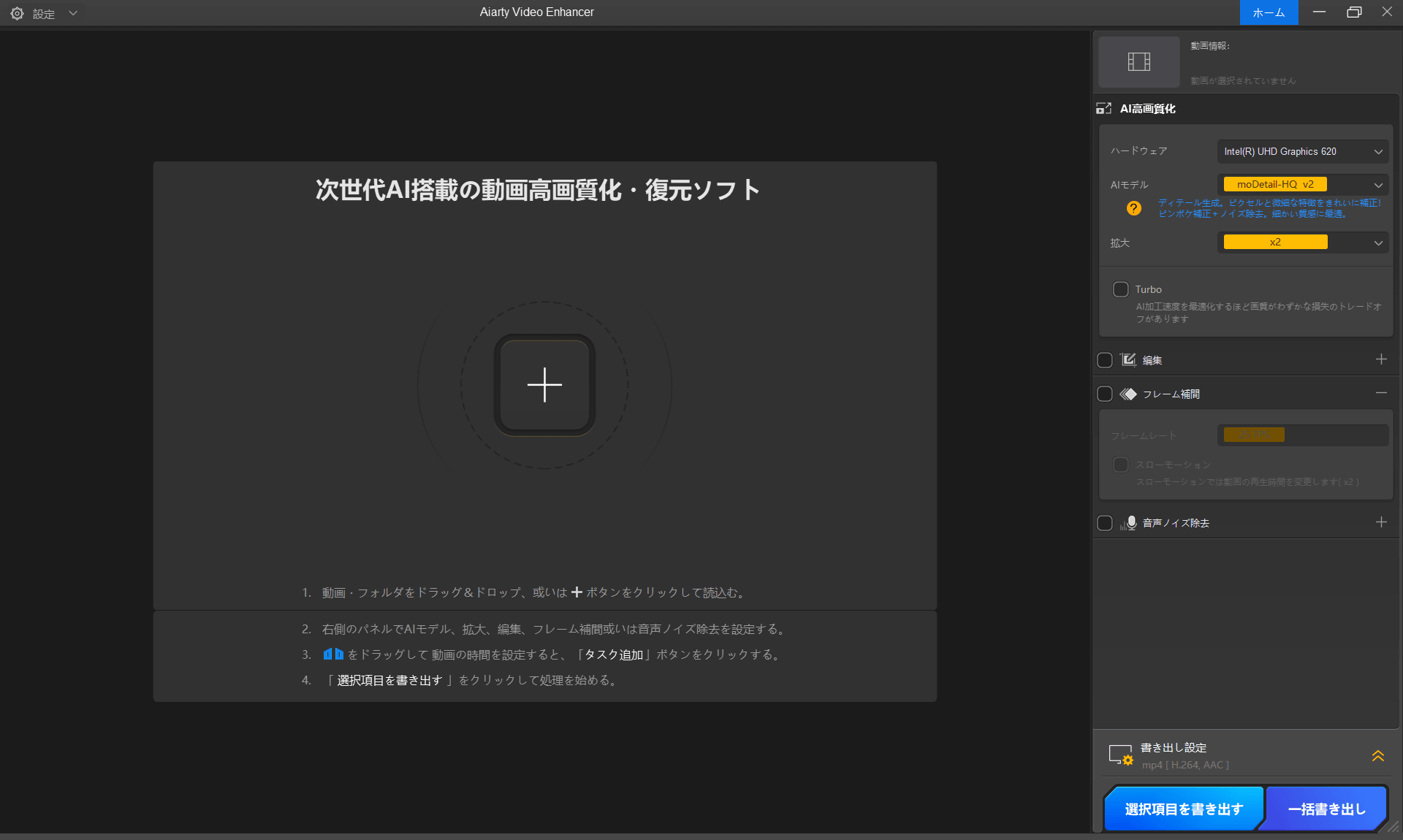The image size is (1403, 840).
Task: Enable the Turbo checkbox
Action: pos(1120,289)
